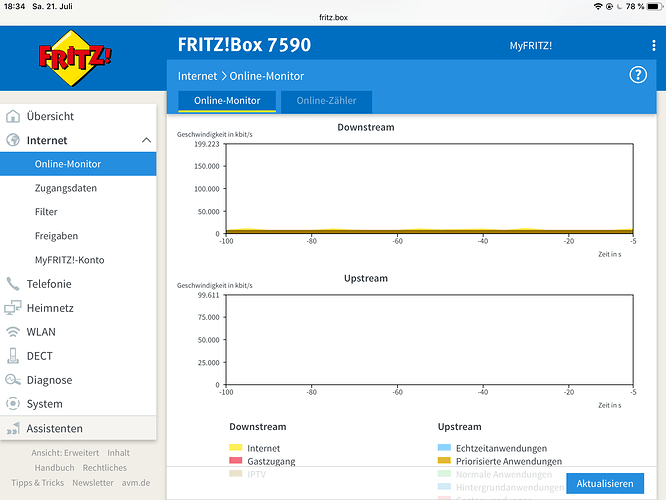
Task: Click the Internet breadcrumb link
Action: pos(197,76)
